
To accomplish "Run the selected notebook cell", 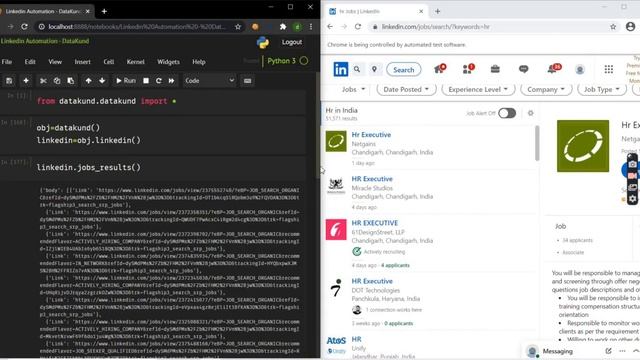I will coord(126,81).
